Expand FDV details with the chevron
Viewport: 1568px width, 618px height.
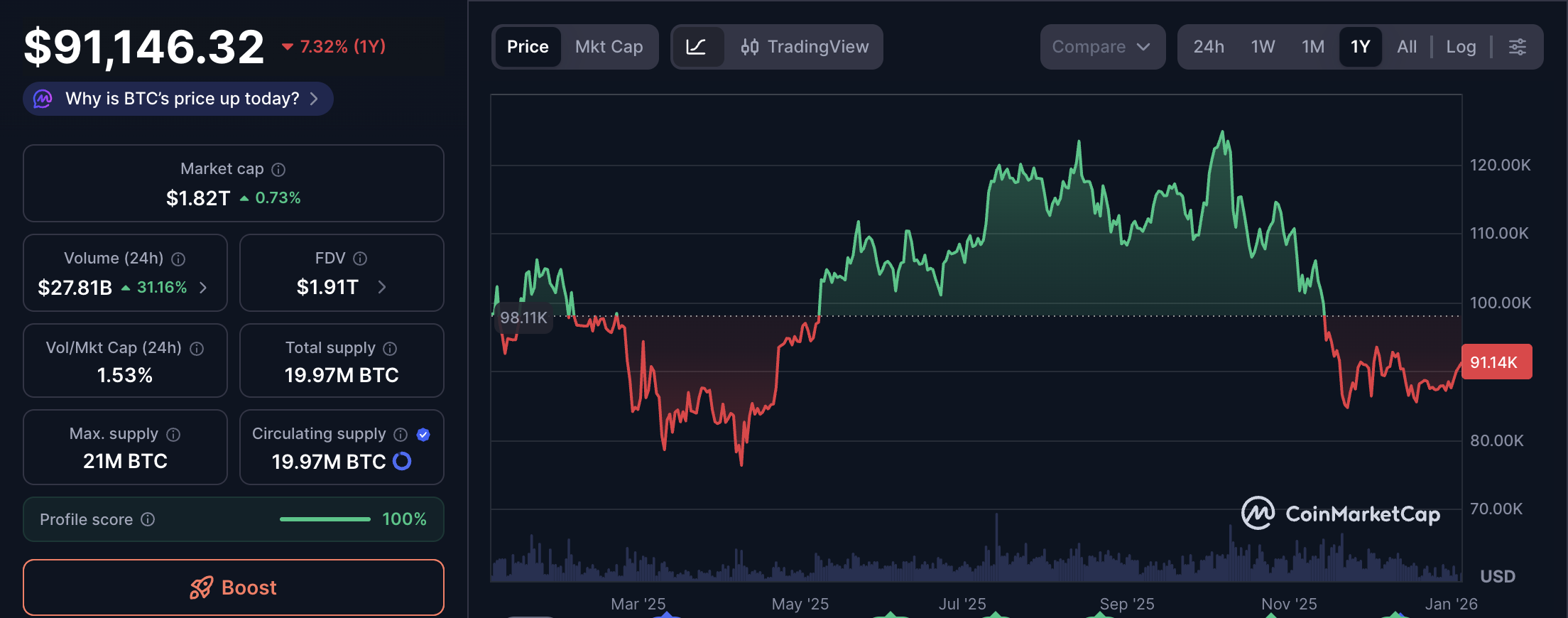[x=382, y=287]
